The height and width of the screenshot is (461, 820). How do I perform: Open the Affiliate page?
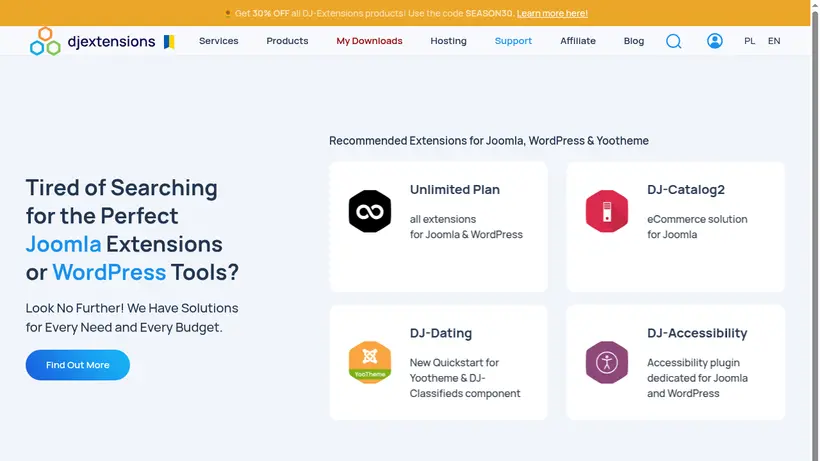pos(578,41)
